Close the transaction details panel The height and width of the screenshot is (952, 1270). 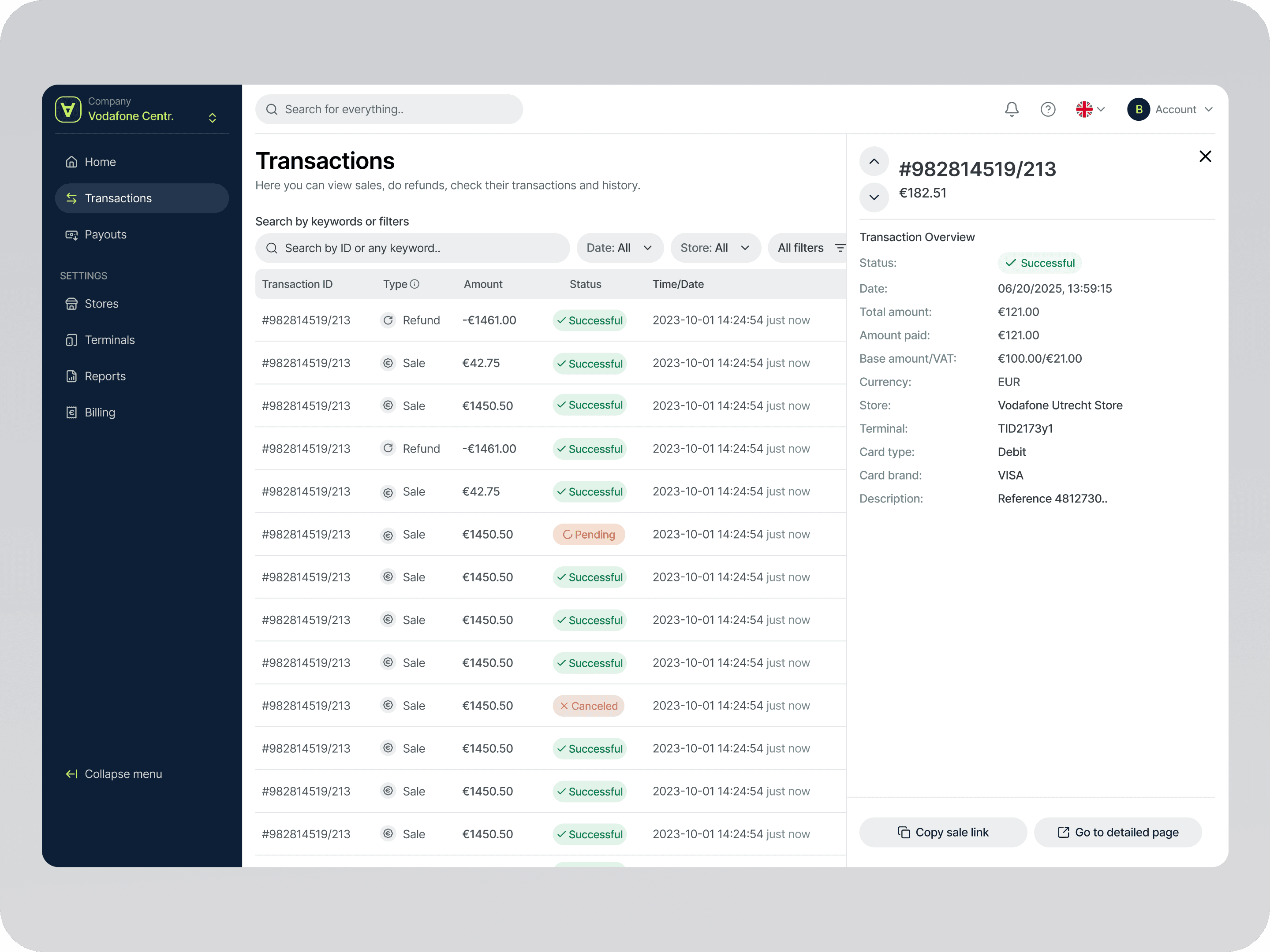pyautogui.click(x=1205, y=156)
